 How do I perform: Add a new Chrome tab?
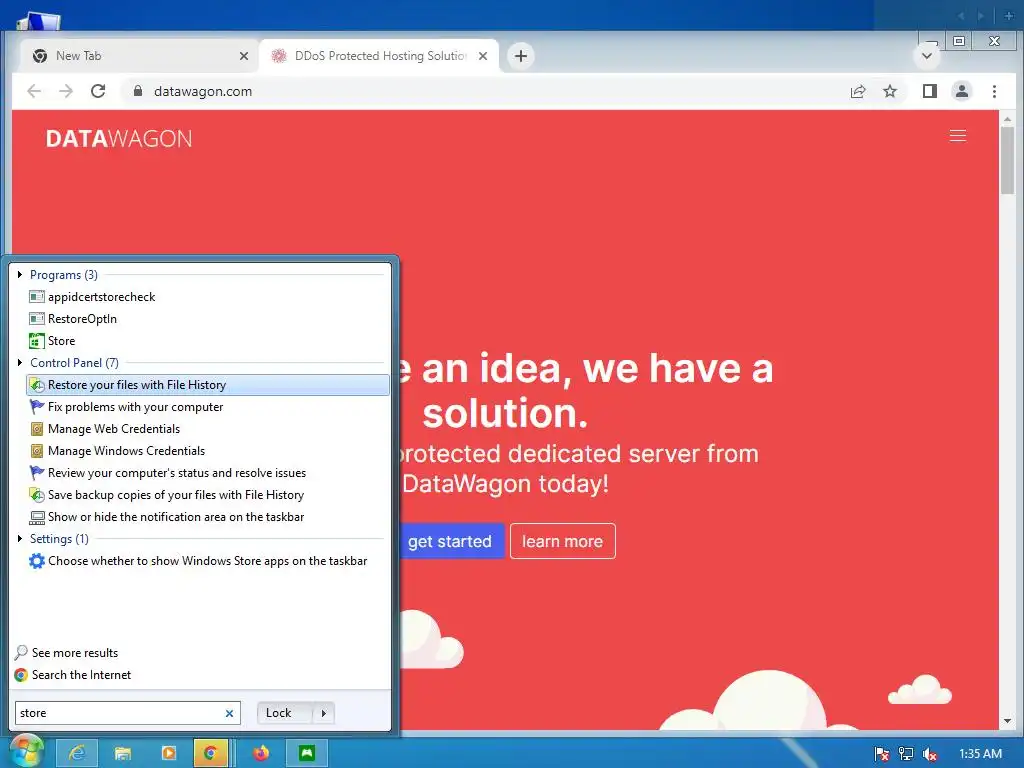520,56
